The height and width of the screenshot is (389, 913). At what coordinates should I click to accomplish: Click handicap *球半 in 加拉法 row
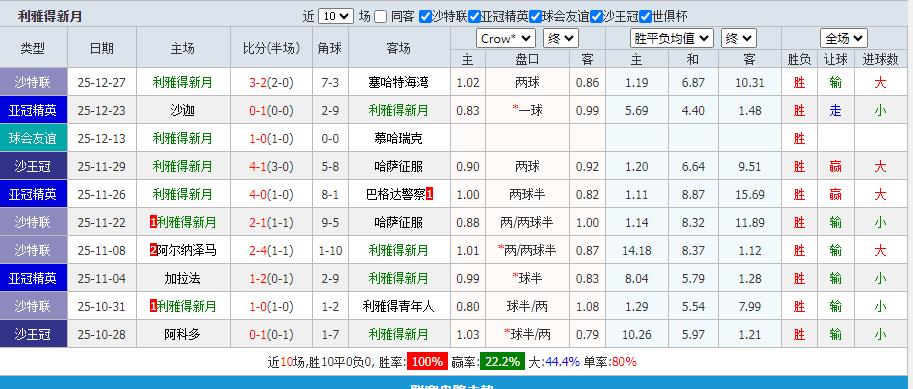pyautogui.click(x=527, y=278)
